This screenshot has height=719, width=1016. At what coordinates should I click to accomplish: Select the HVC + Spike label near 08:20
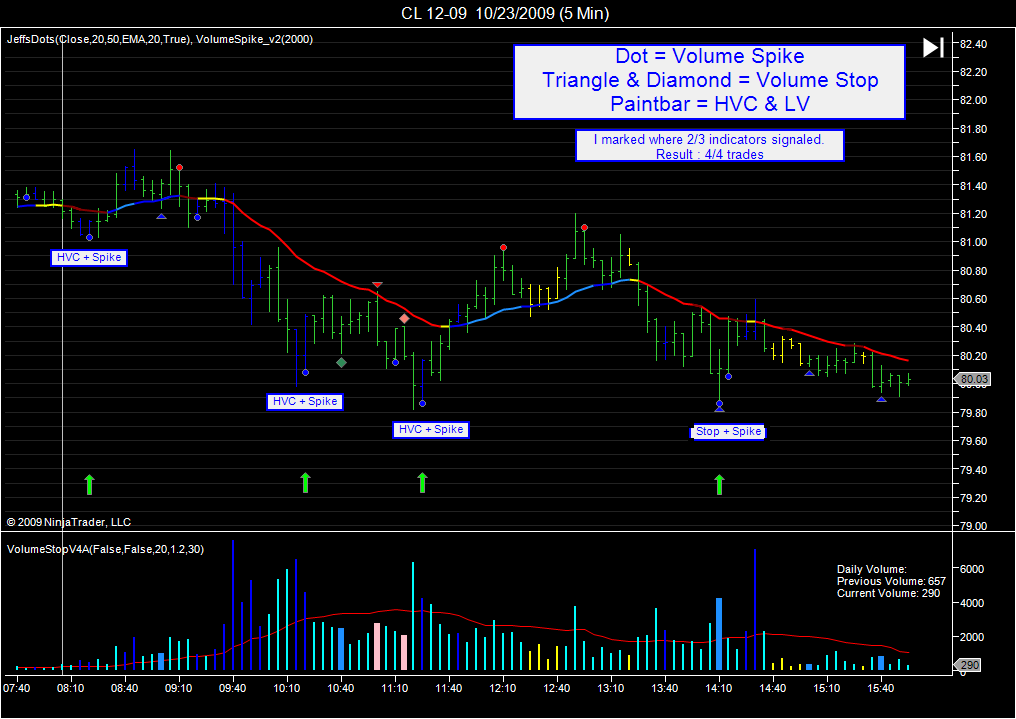pyautogui.click(x=89, y=258)
